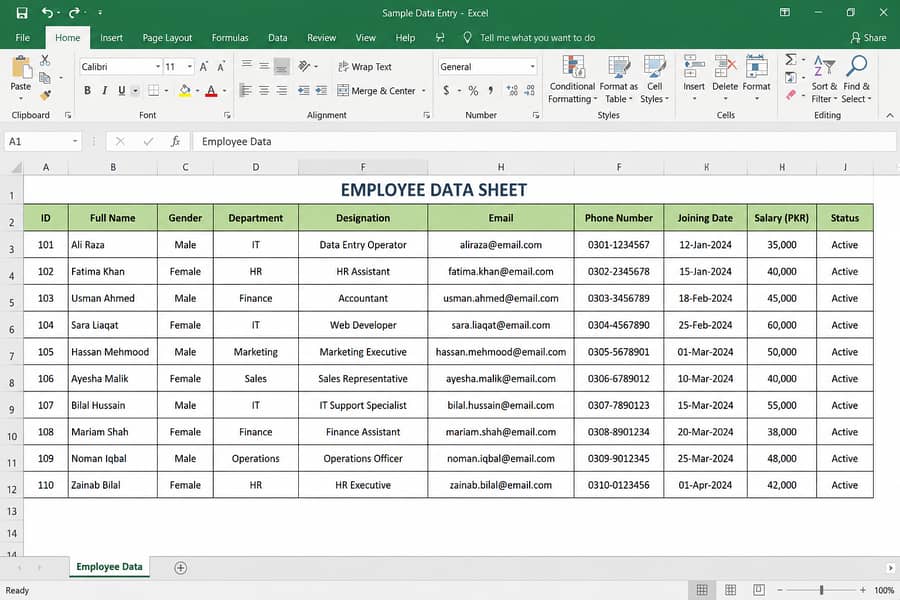Click the formula bar with Employee Data
The image size is (900, 600).
point(544,141)
